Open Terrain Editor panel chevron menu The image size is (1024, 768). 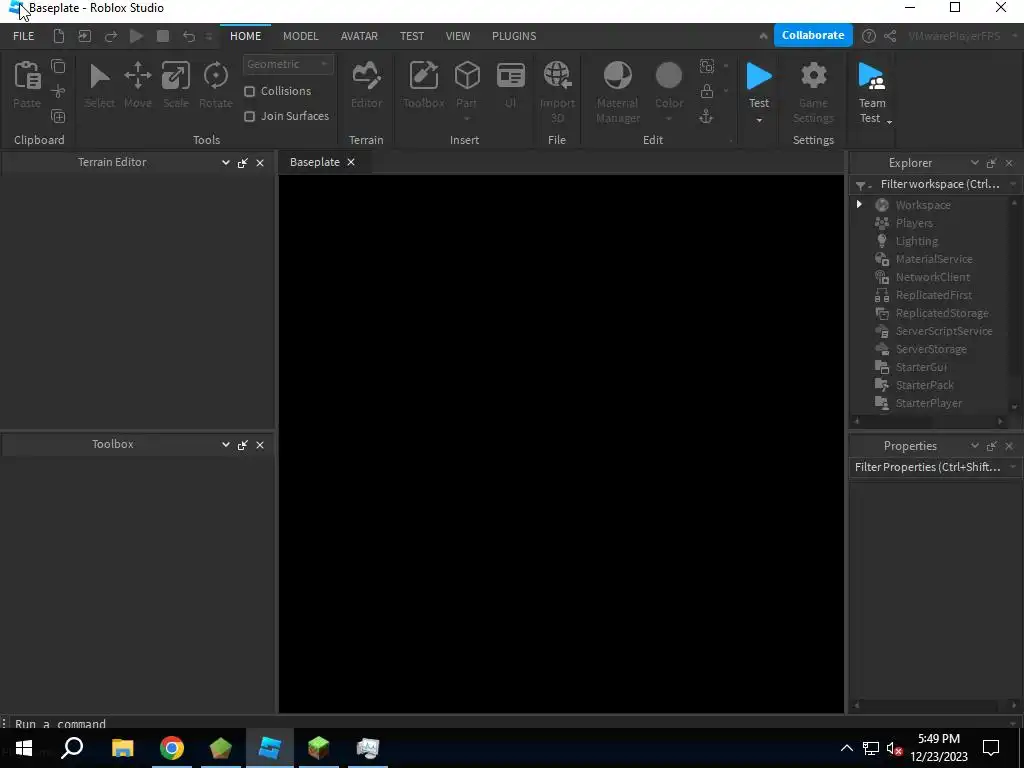coord(225,162)
